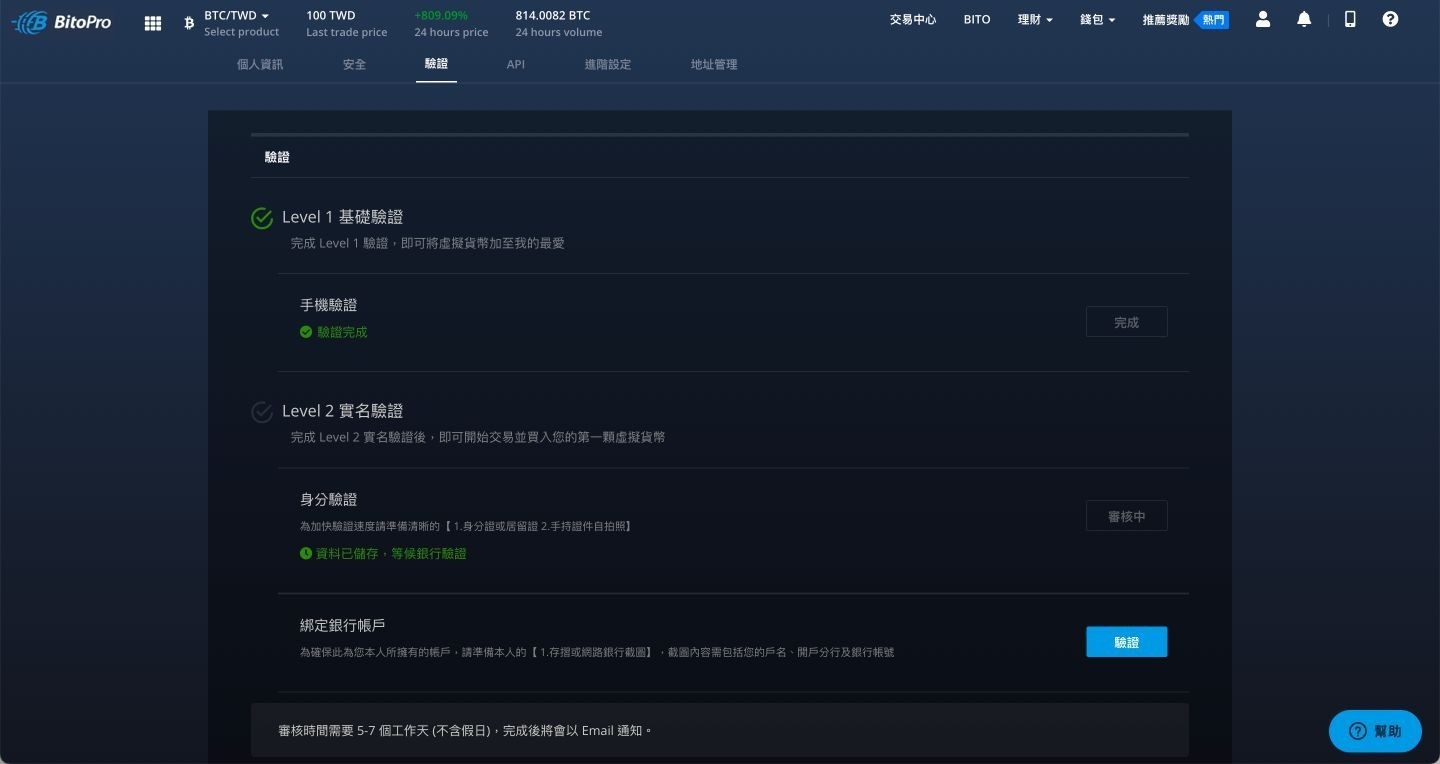Switch to the API tab
1440x764 pixels.
coord(515,64)
